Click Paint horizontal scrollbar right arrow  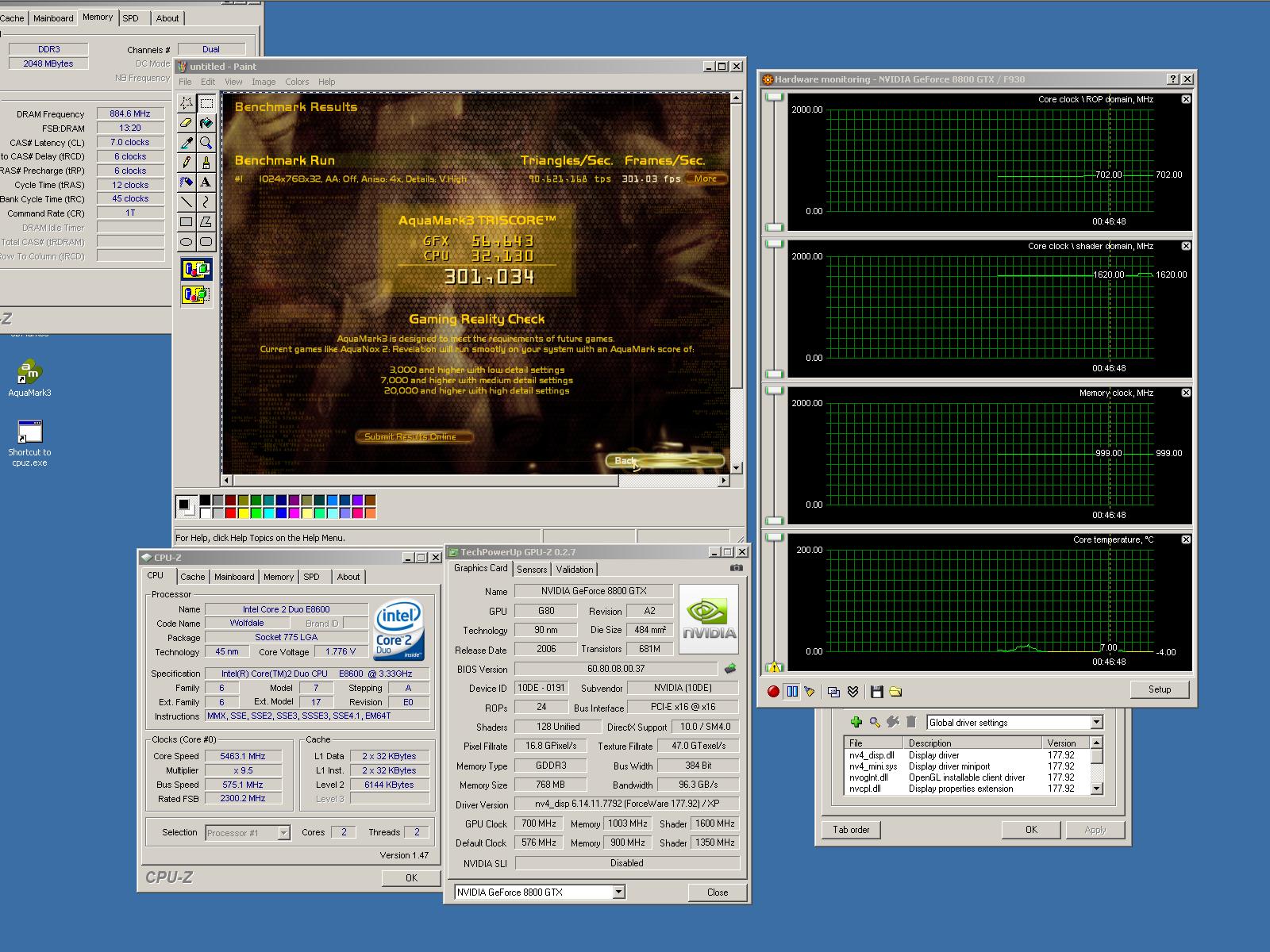[x=722, y=481]
